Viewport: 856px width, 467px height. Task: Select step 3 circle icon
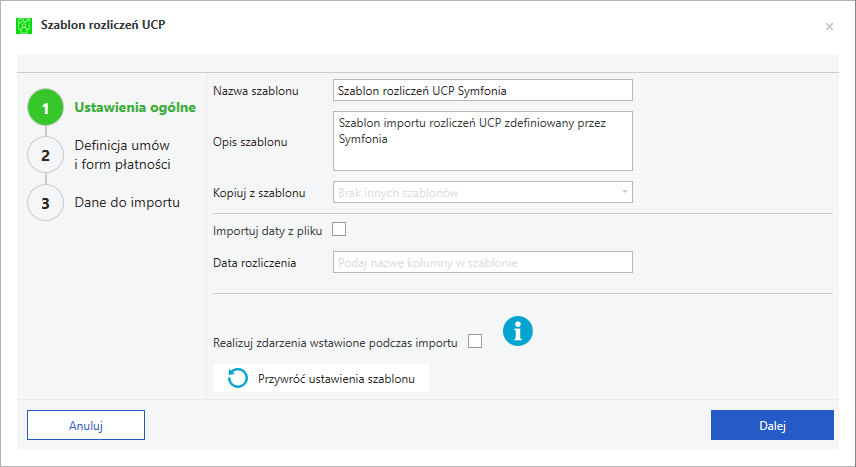pos(46,203)
